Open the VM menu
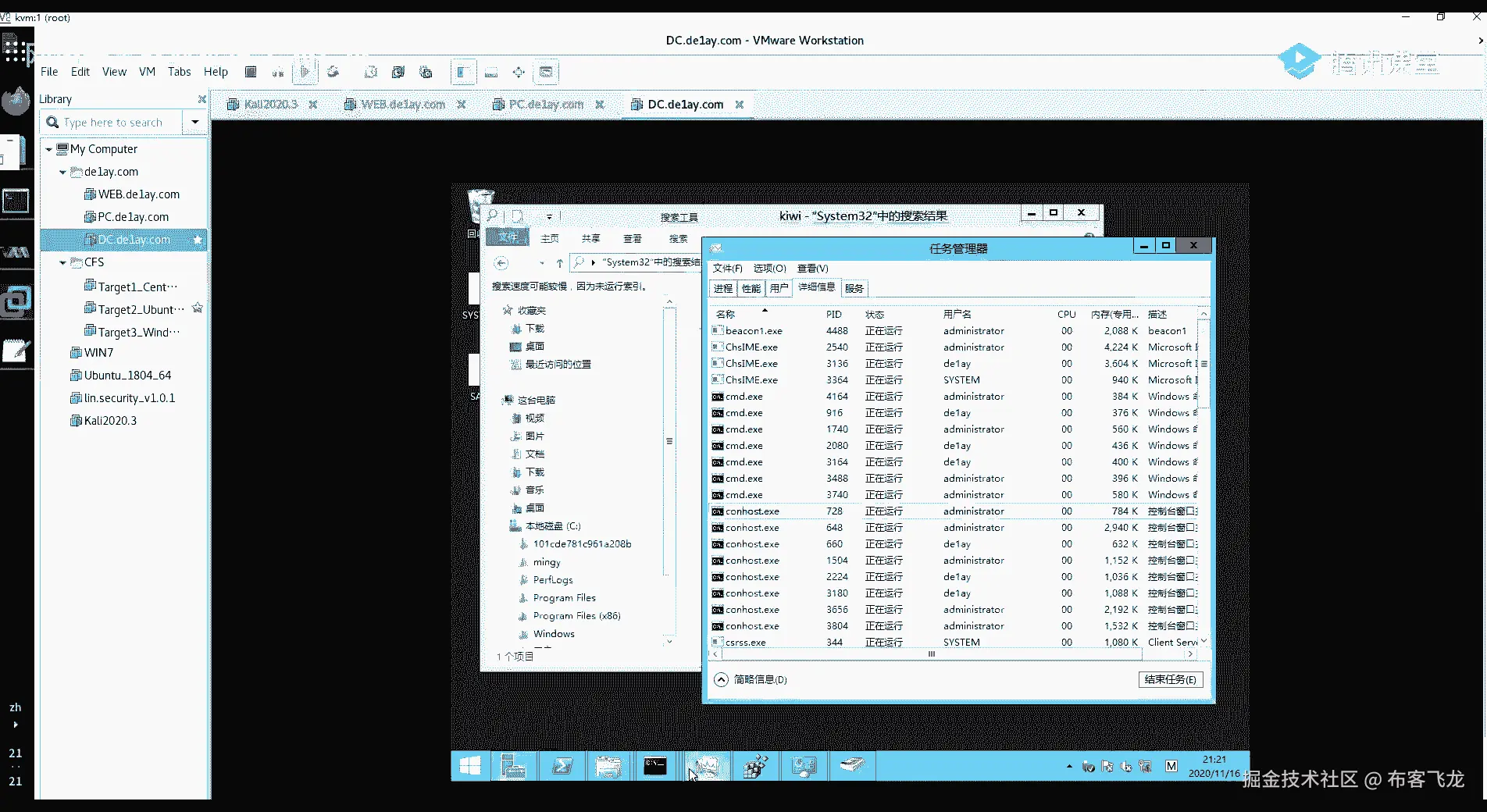1487x812 pixels. click(x=147, y=72)
